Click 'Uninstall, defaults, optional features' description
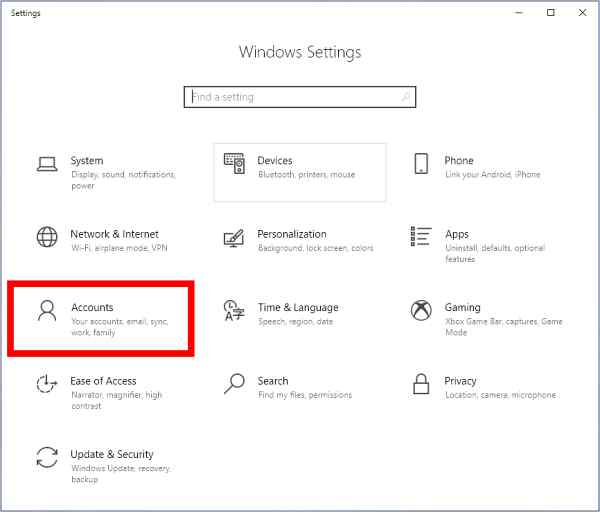This screenshot has height=512, width=600. [495, 253]
